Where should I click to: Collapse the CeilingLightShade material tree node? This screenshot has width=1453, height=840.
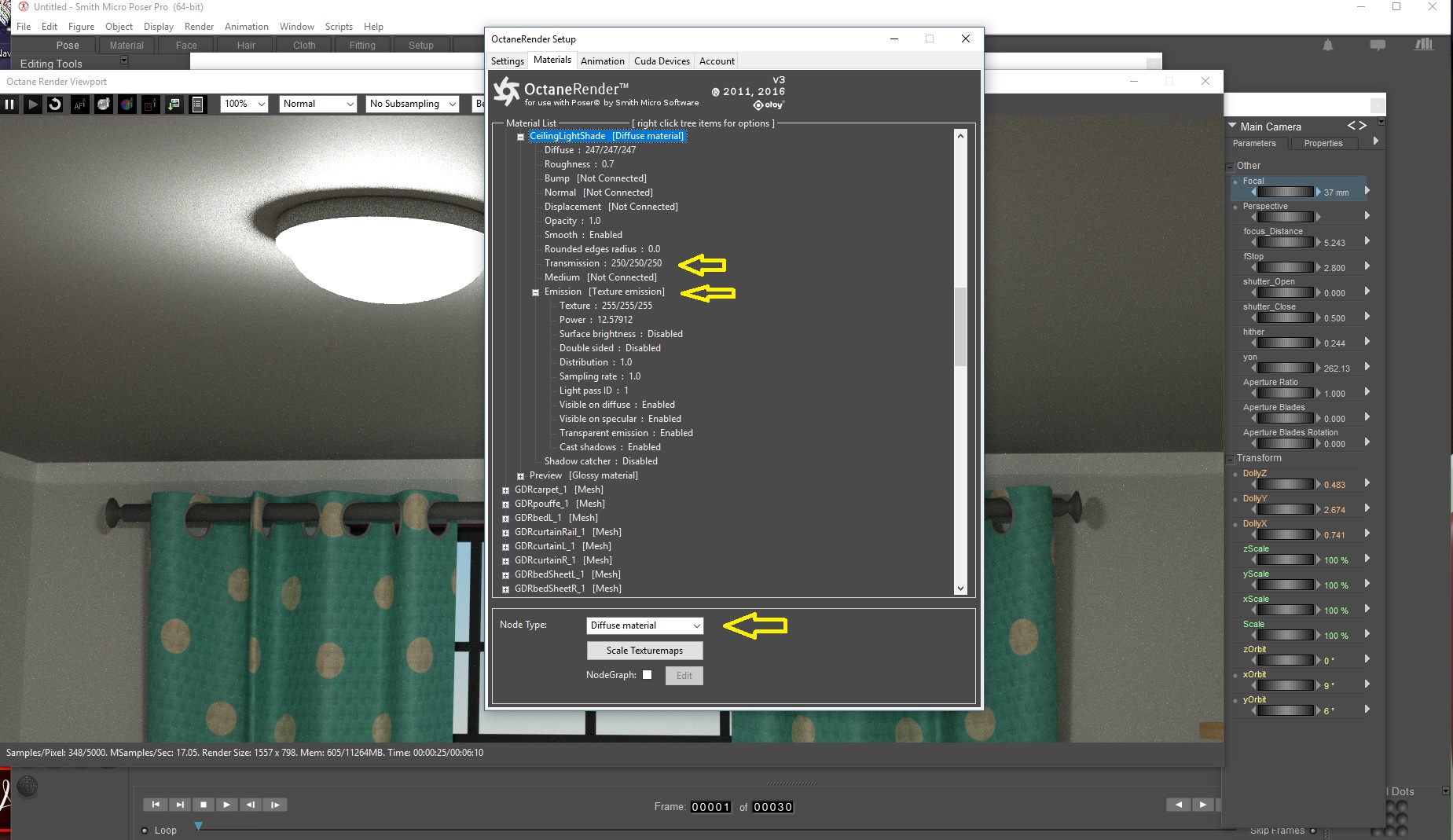520,137
